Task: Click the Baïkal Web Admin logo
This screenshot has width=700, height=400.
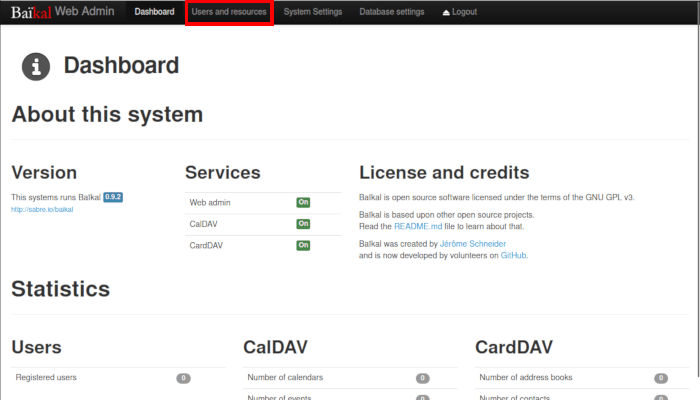Action: 62,12
